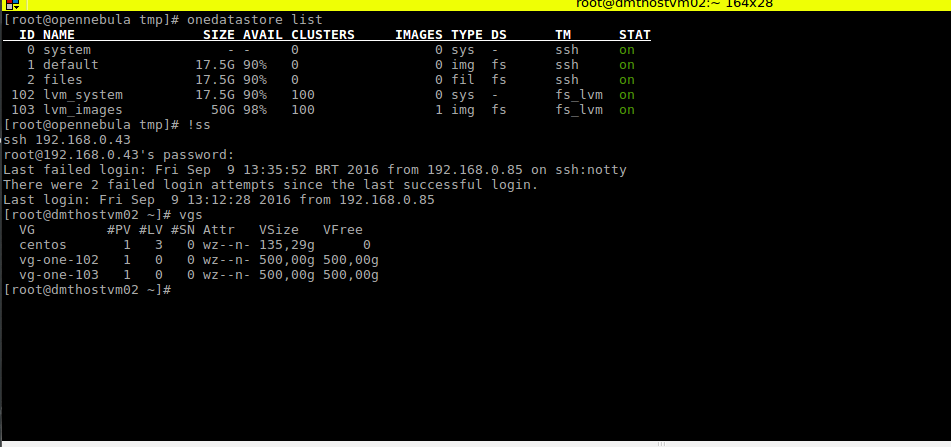Select the SIZE column header
951x447 pixels.
tap(219, 35)
